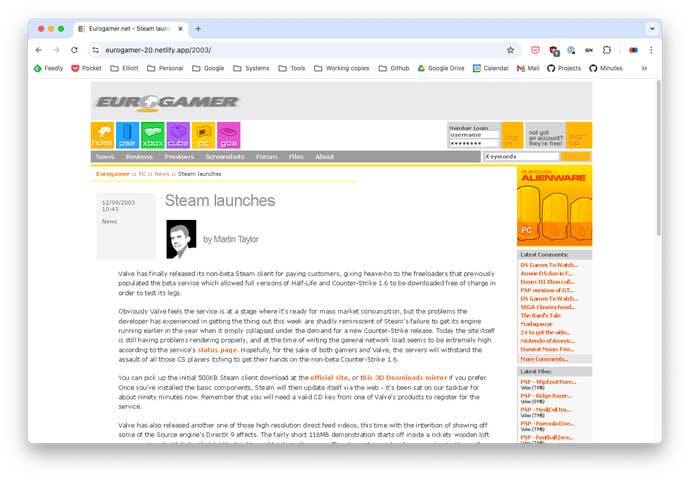
Task: Select the GBA platform icon
Action: coord(229,135)
